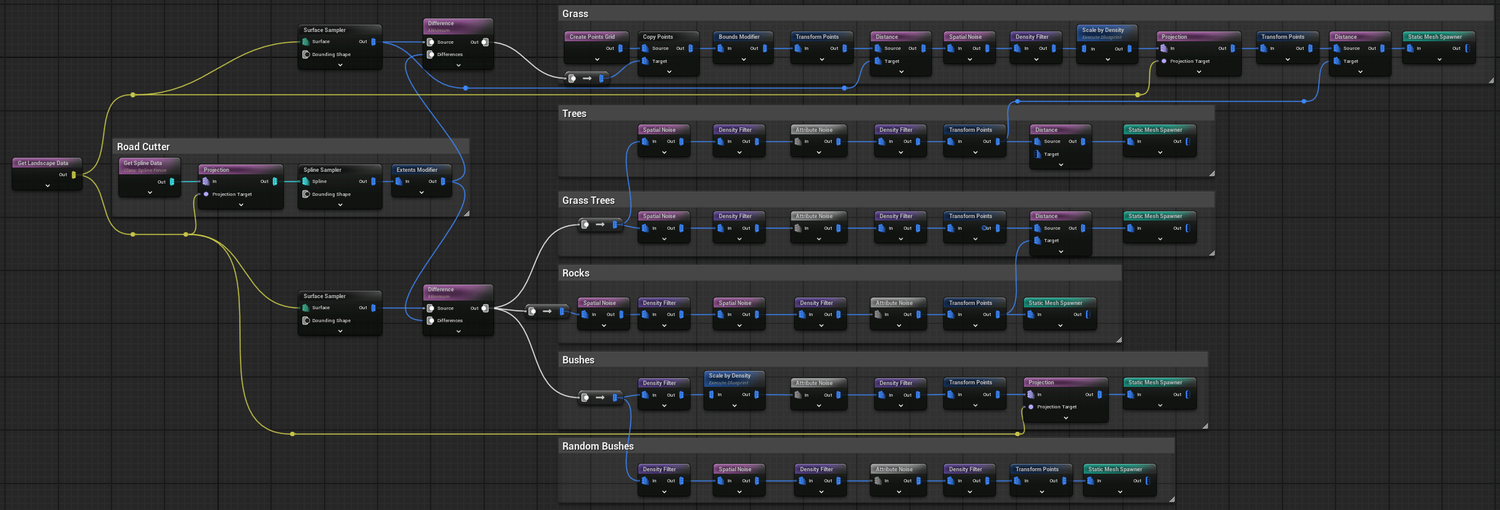Click the Out pin of Create Points Grid
The height and width of the screenshot is (510, 1500).
point(622,48)
